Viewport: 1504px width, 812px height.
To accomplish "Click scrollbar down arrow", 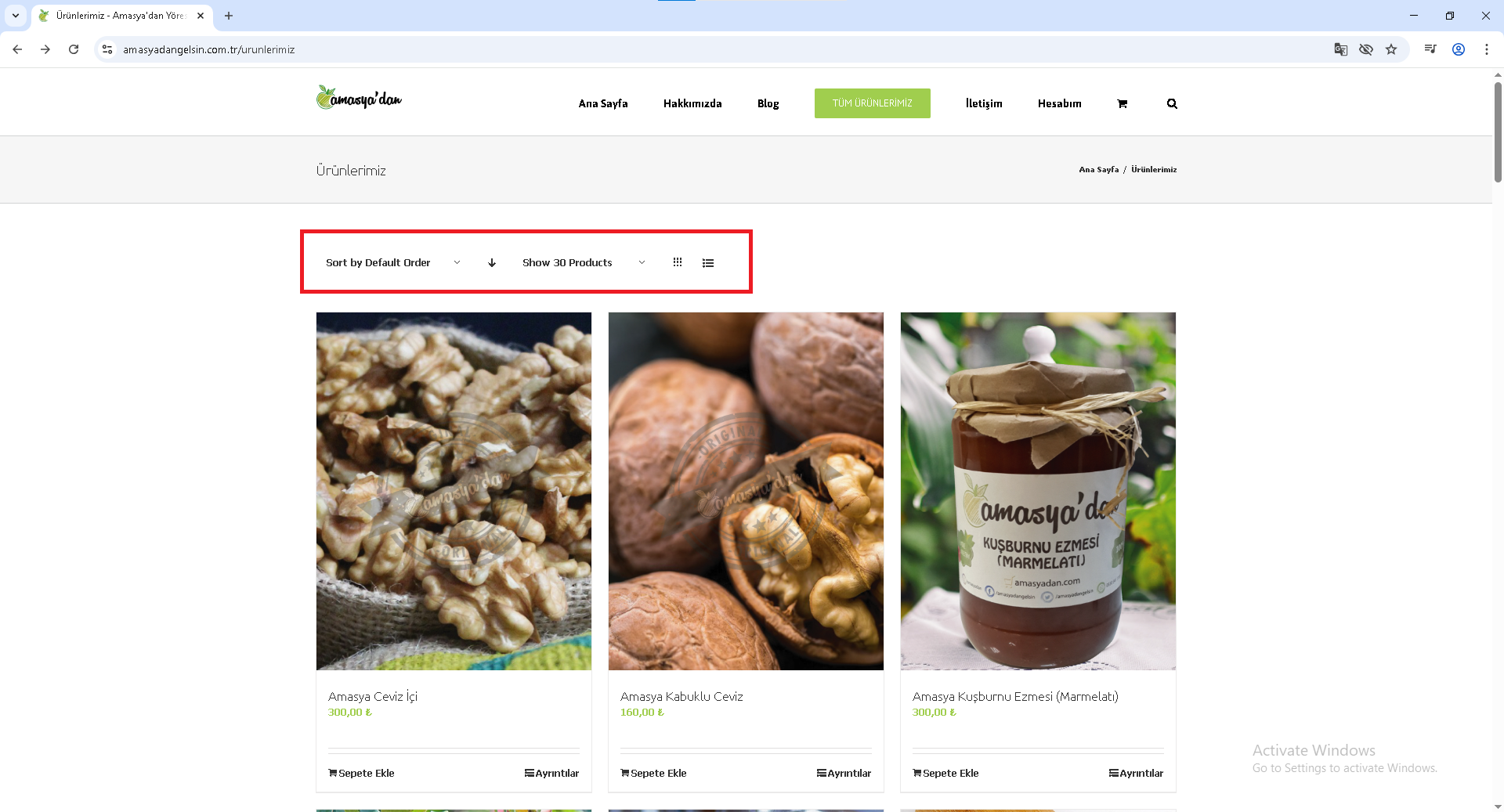I will click(1498, 806).
